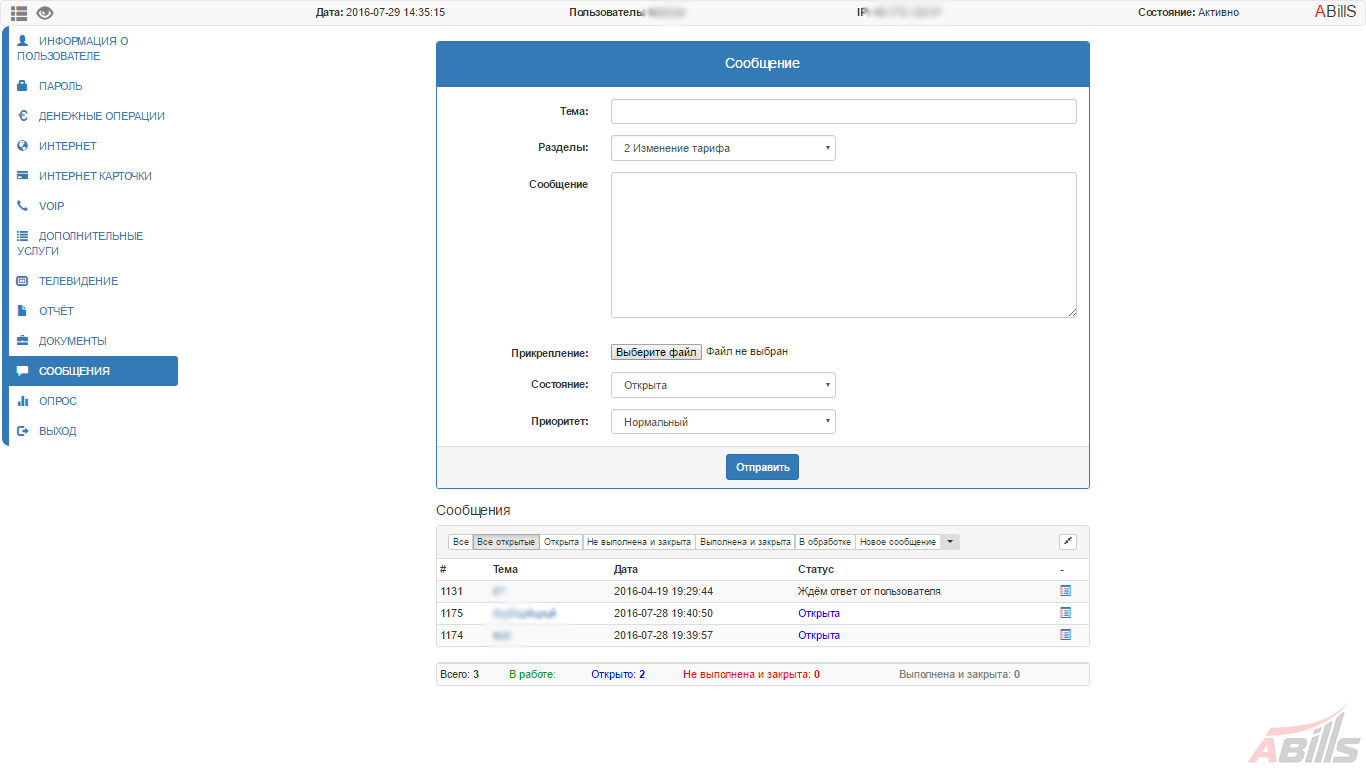Click date 2016-07-28 19:40:50 cell
Image resolution: width=1366 pixels, height=768 pixels.
pyautogui.click(x=663, y=613)
